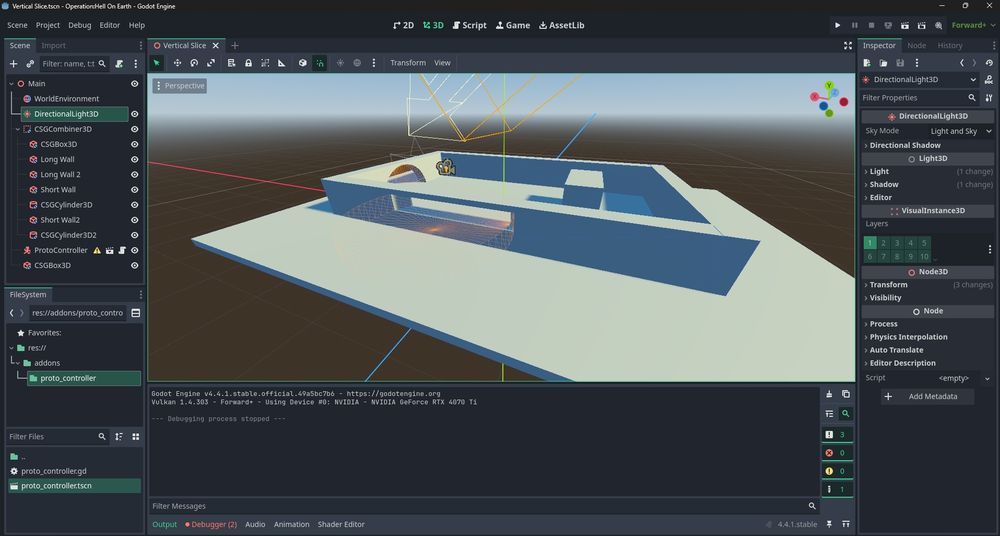This screenshot has width=1000, height=536.
Task: Open the Shader Editor bottom panel
Action: pos(341,525)
